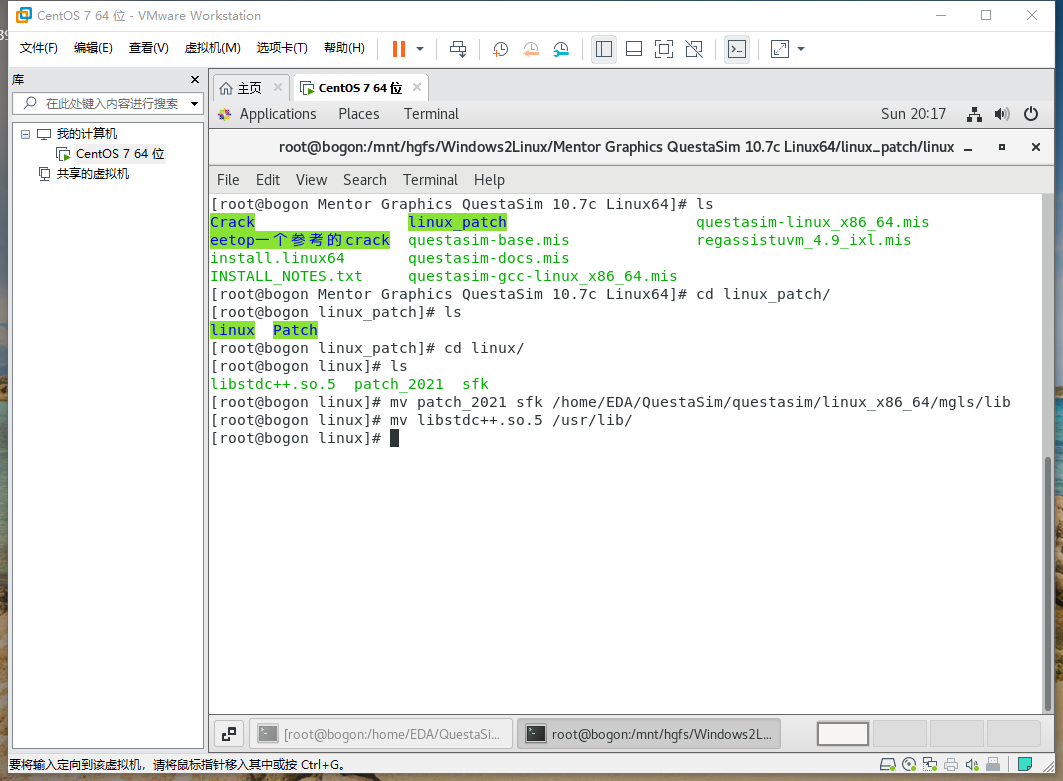
Task: Open the 选项卡(T) menu
Action: (x=282, y=48)
